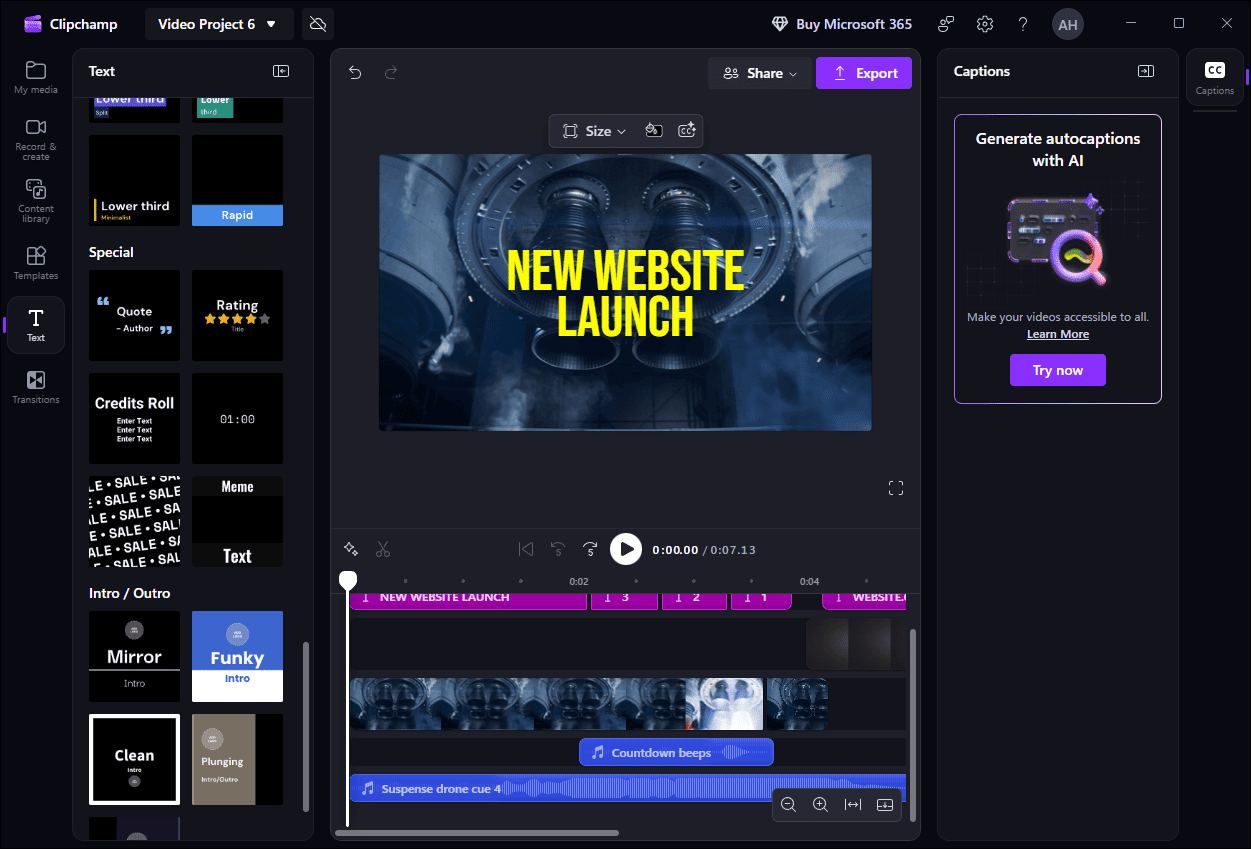The image size is (1251, 849).
Task: Click the Buy Microsoft 365 diamond button
Action: (x=842, y=24)
